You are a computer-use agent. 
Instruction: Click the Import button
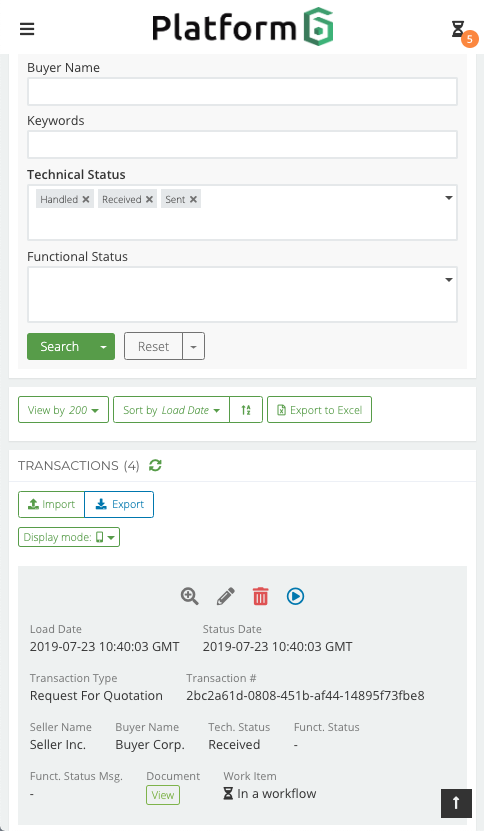click(x=51, y=505)
